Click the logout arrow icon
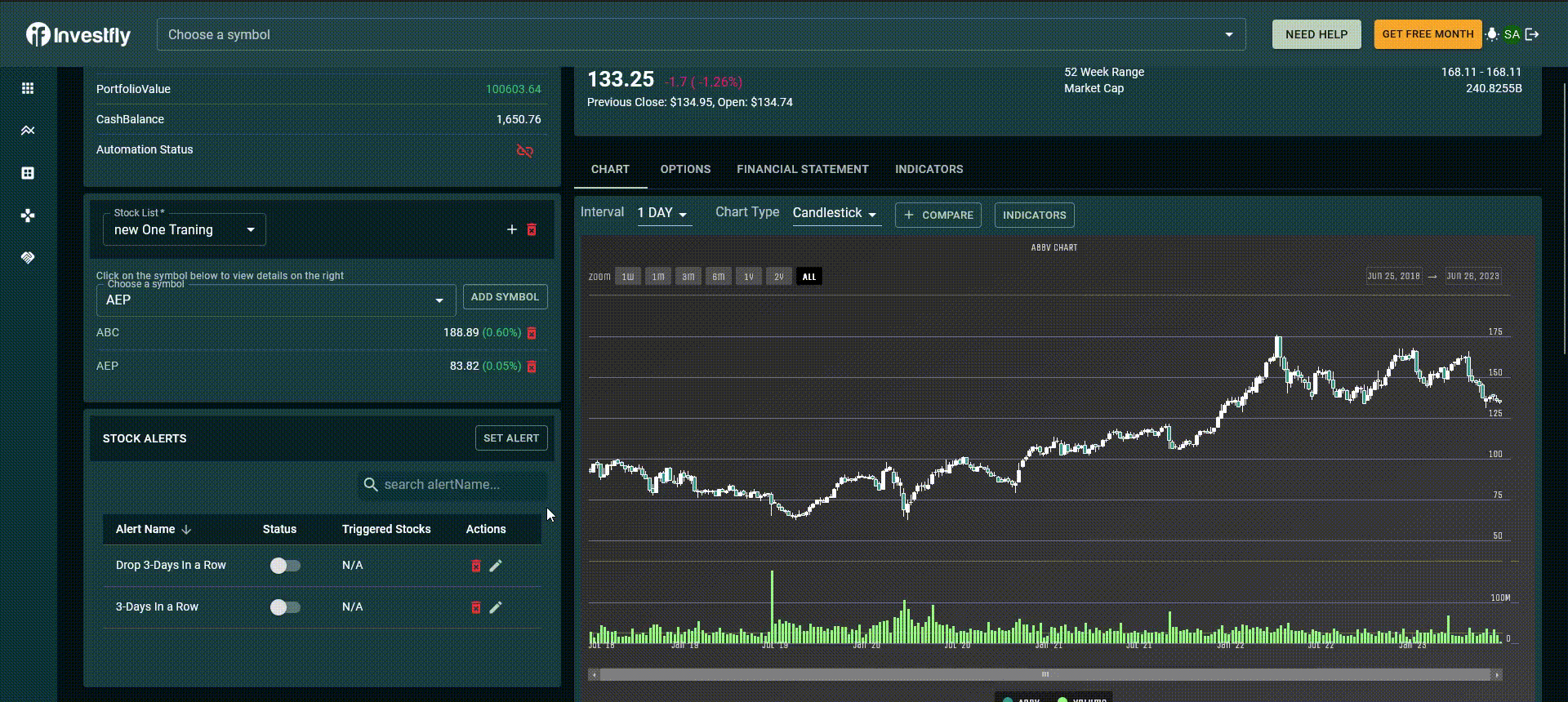This screenshot has height=702, width=1568. [1532, 34]
